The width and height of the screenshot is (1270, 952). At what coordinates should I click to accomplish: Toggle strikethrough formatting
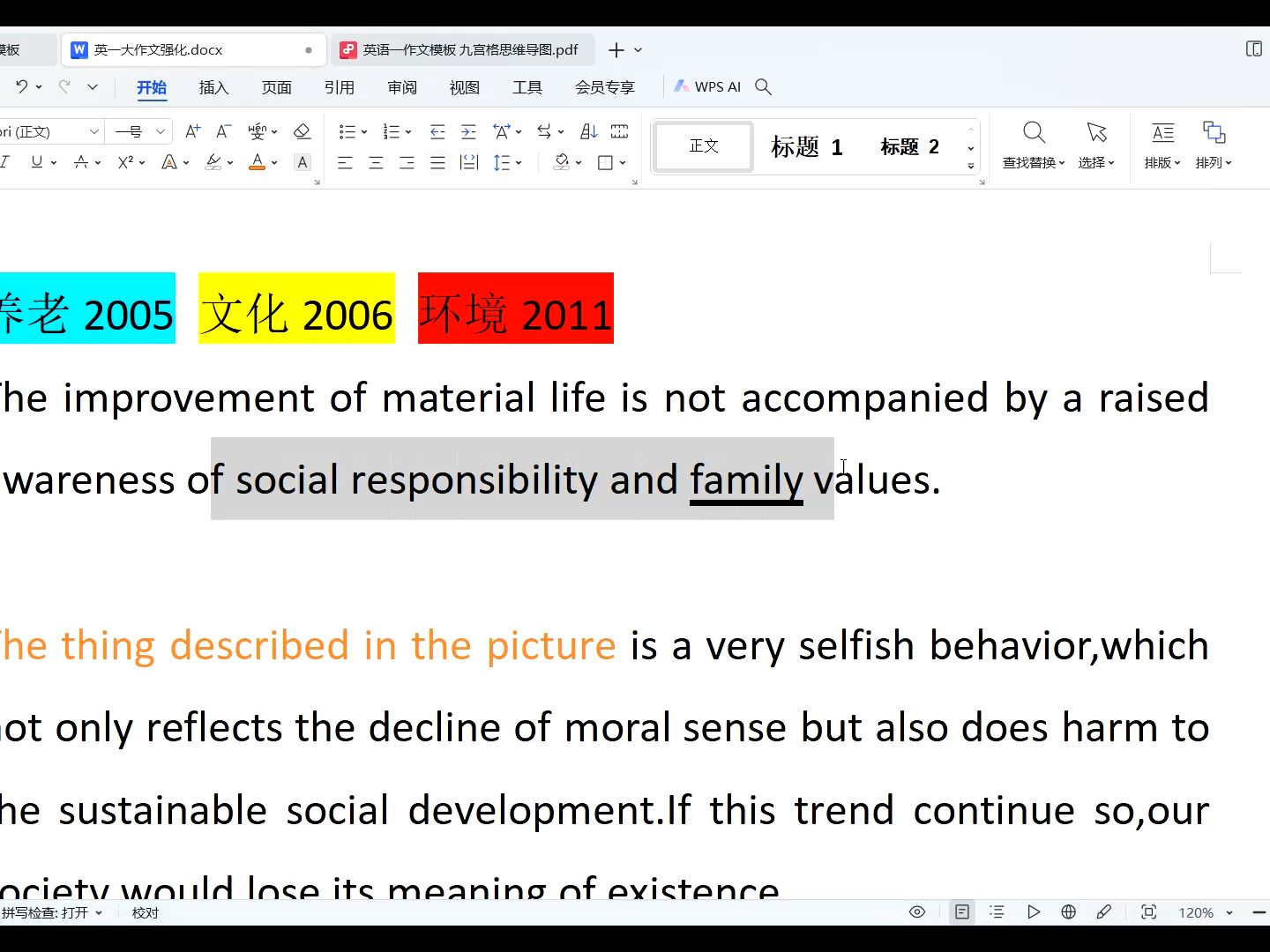click(x=81, y=162)
